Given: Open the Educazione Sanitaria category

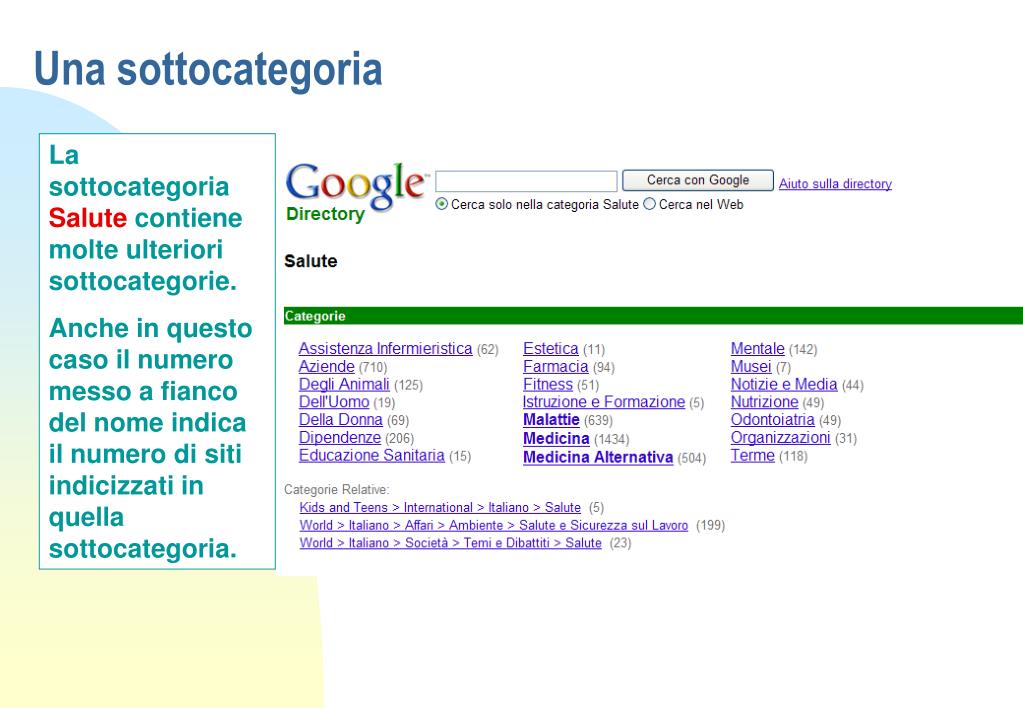Looking at the screenshot, I should 371,455.
